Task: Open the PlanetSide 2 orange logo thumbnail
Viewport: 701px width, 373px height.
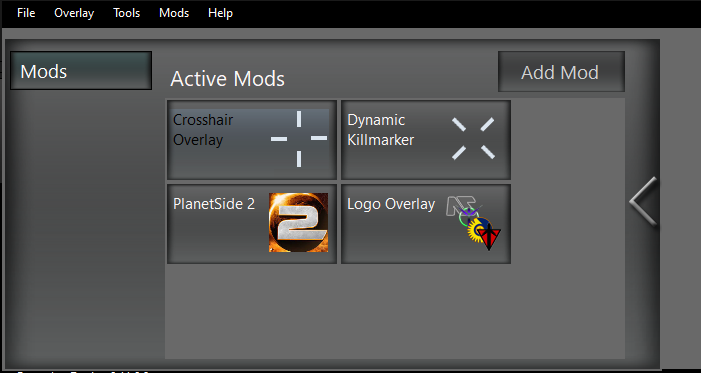Action: (298, 222)
